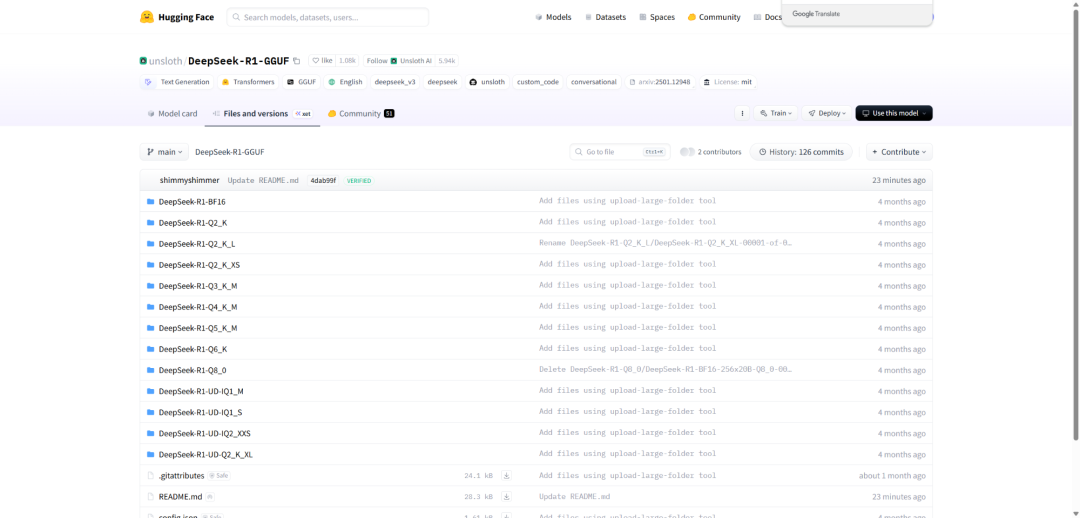This screenshot has width=1080, height=518.
Task: Open the DeepSeek-R1-BF16 folder
Action: click(x=192, y=202)
